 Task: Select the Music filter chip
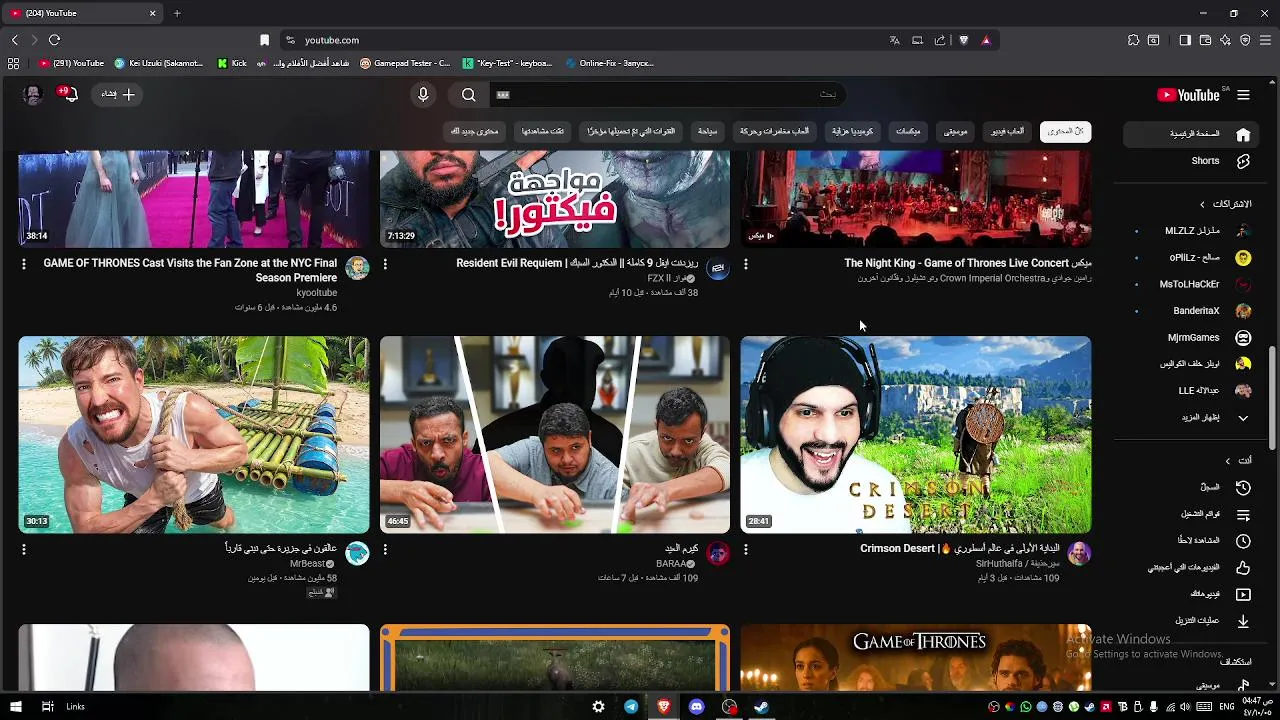click(956, 131)
